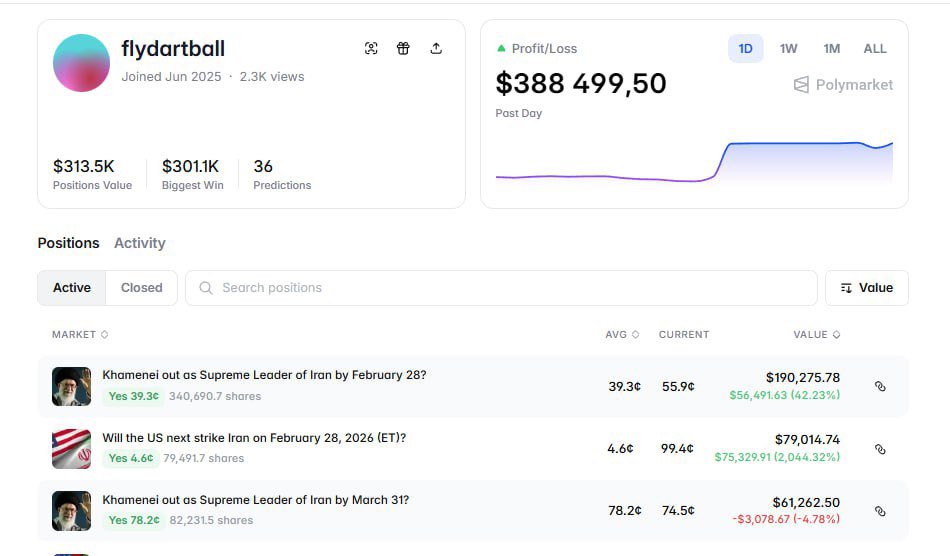Switch to the Activity tab
950x556 pixels.
(x=139, y=243)
